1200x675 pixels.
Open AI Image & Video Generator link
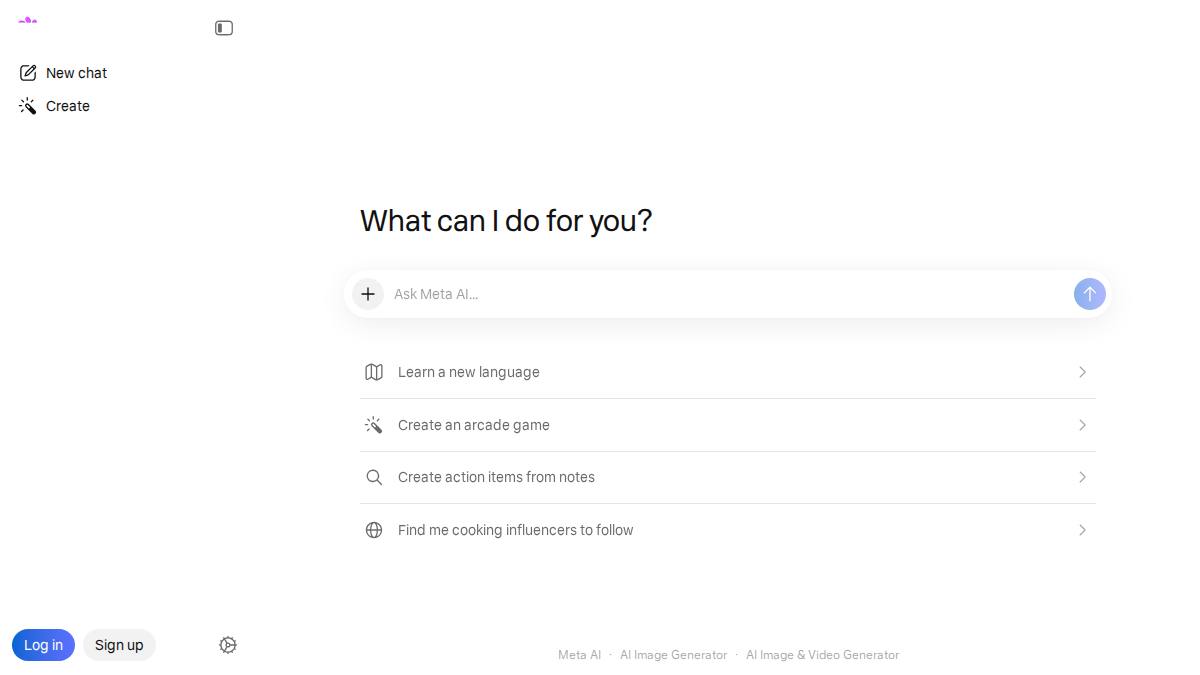(x=822, y=655)
